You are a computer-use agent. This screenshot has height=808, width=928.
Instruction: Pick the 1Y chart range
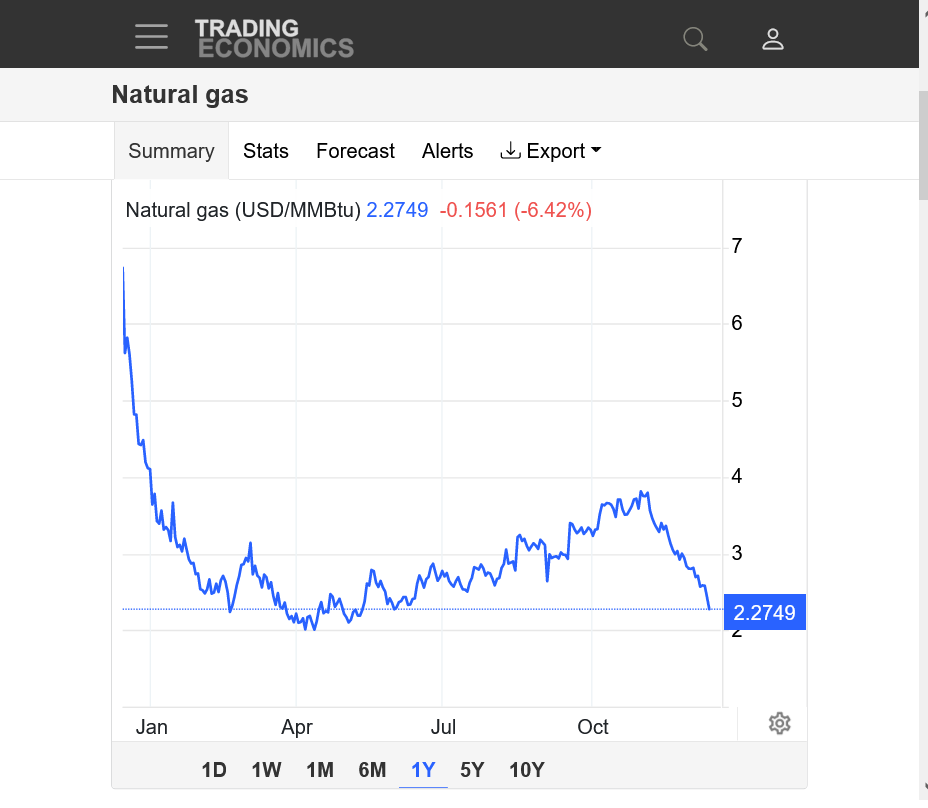click(x=423, y=770)
